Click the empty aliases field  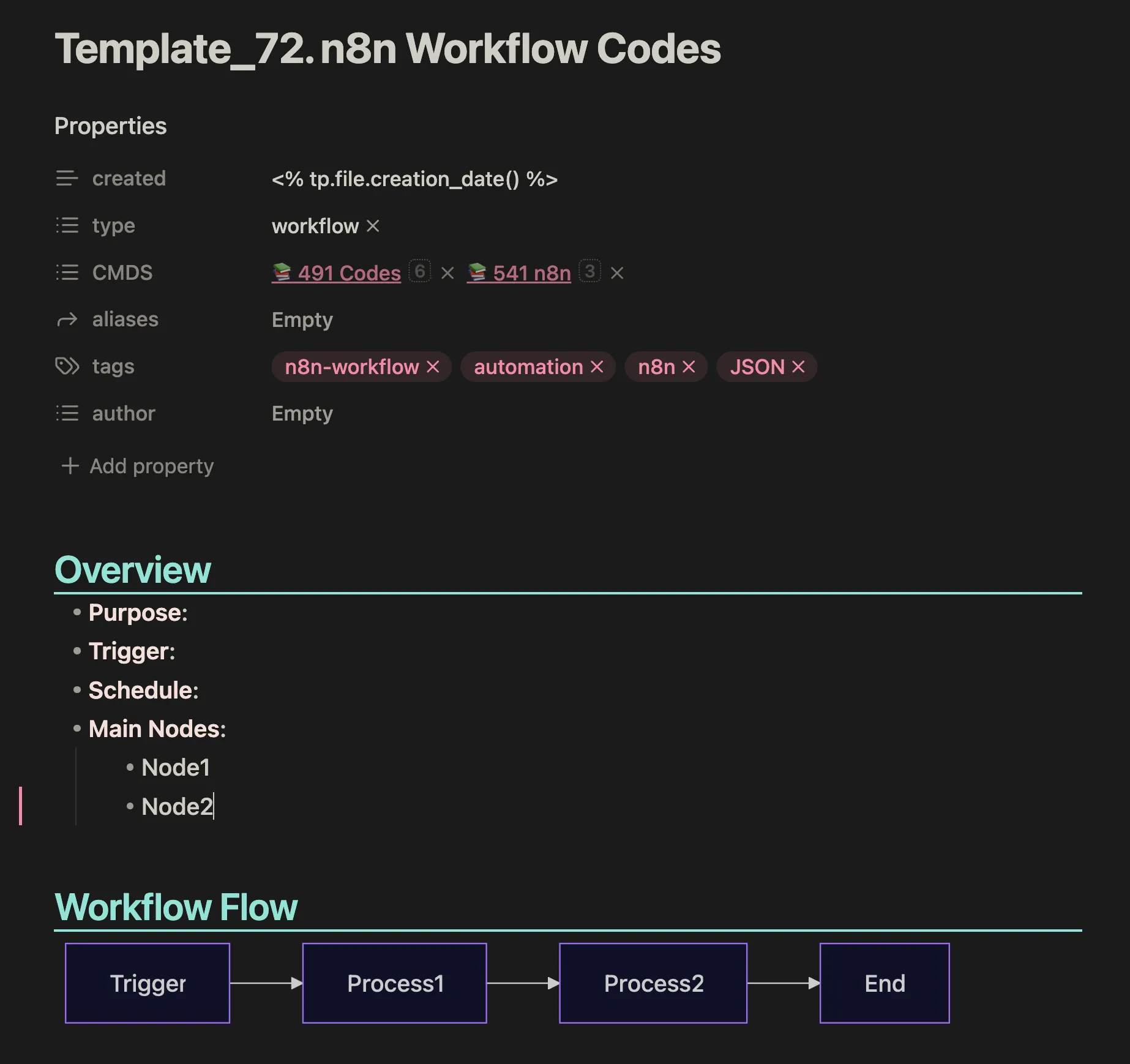[x=302, y=320]
